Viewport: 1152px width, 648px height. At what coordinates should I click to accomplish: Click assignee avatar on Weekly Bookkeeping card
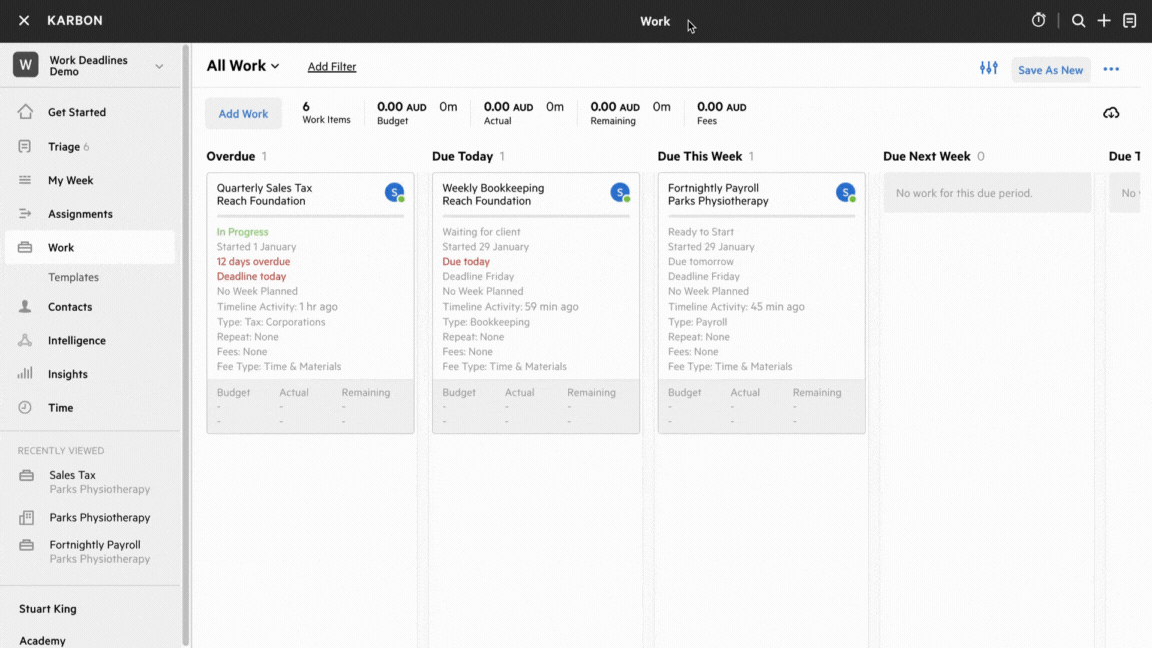pyautogui.click(x=620, y=192)
